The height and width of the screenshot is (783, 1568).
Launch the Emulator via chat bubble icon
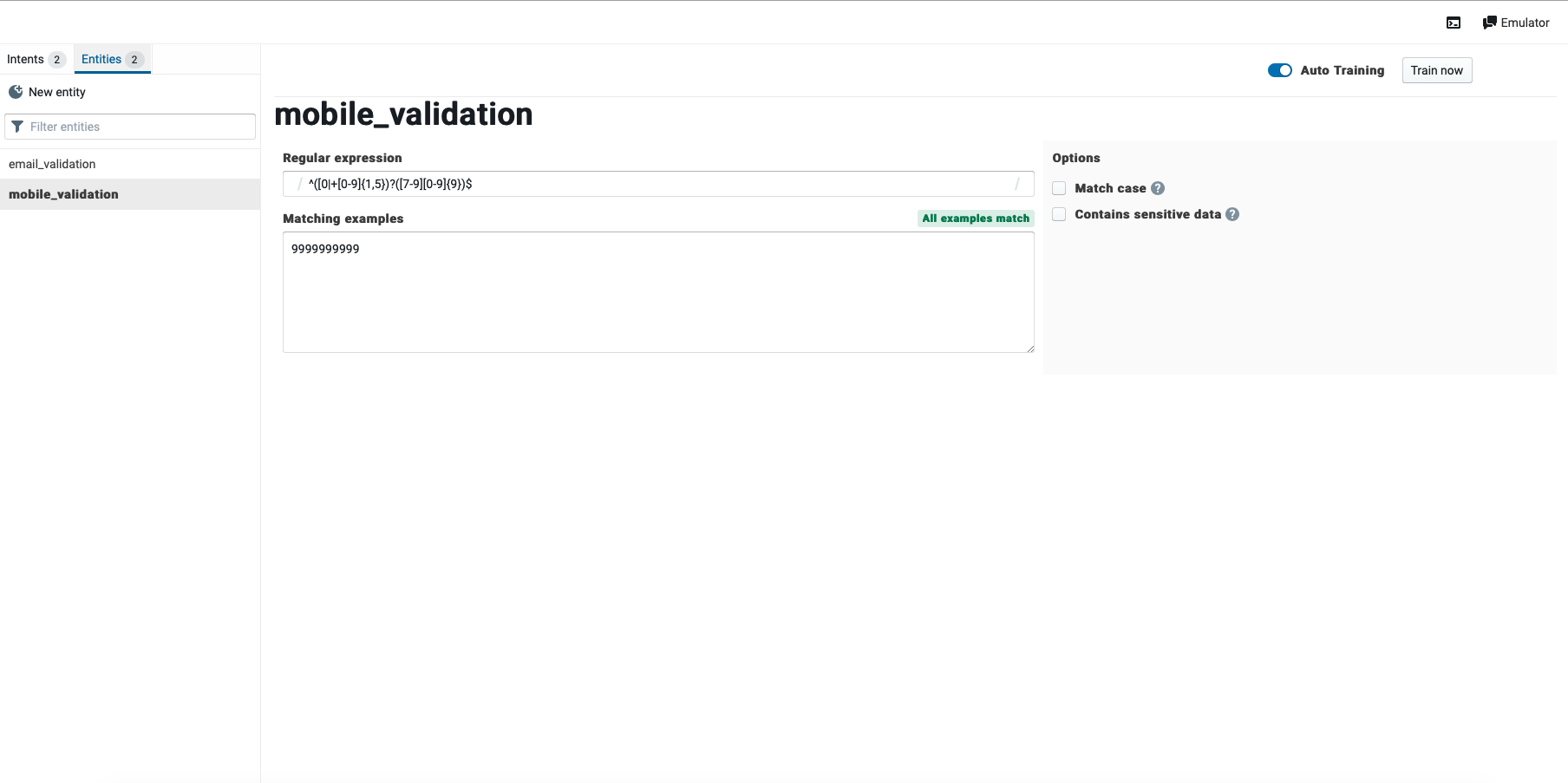1490,22
